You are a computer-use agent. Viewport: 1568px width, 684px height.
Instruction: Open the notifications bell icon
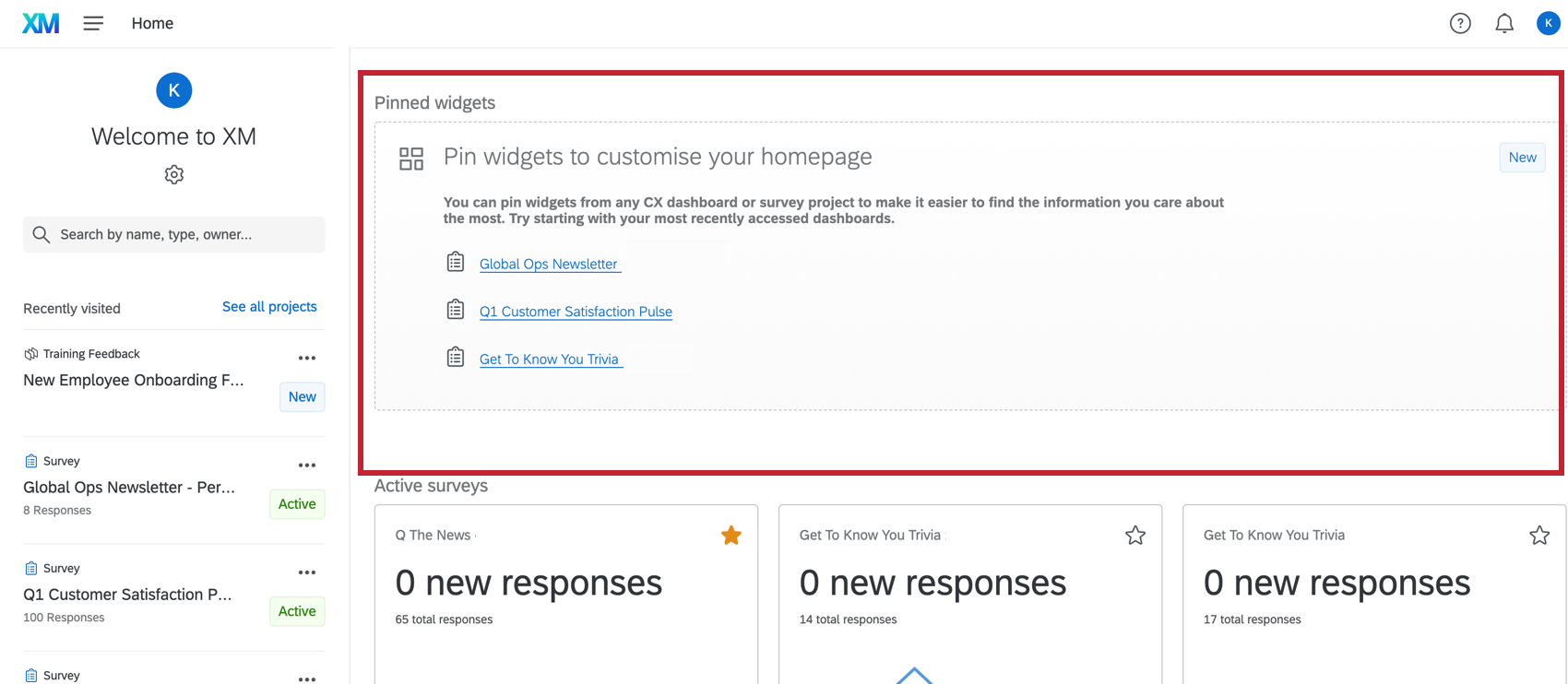coord(1504,23)
